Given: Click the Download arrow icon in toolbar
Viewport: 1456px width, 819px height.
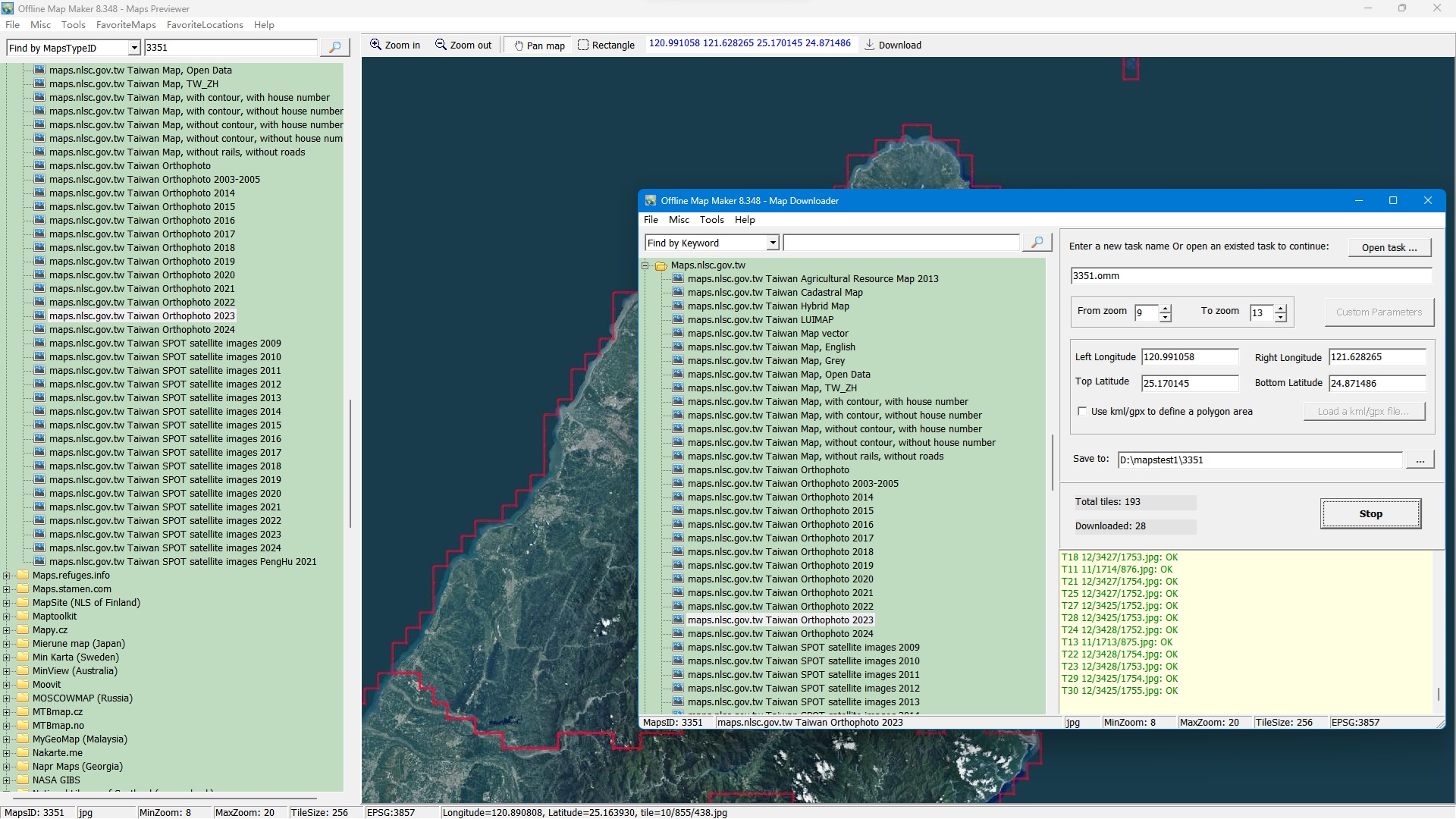Looking at the screenshot, I should click(870, 45).
